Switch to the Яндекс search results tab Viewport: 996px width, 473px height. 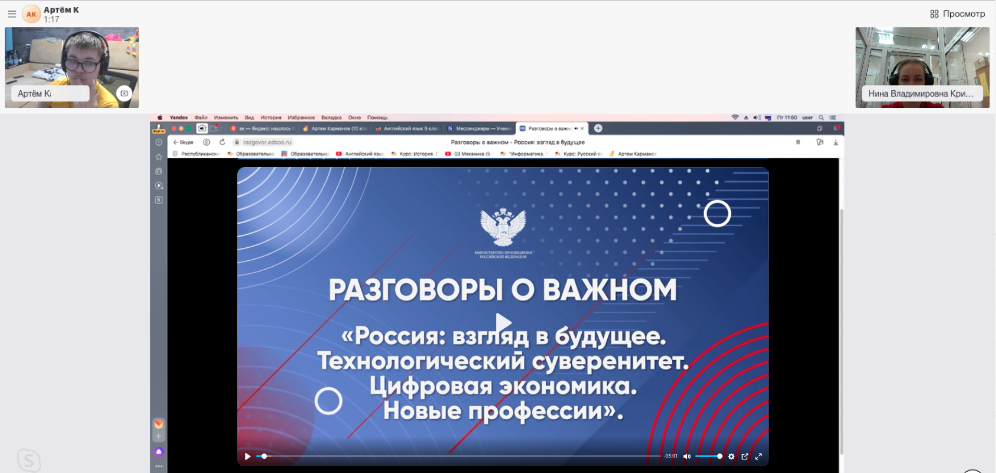pos(262,128)
